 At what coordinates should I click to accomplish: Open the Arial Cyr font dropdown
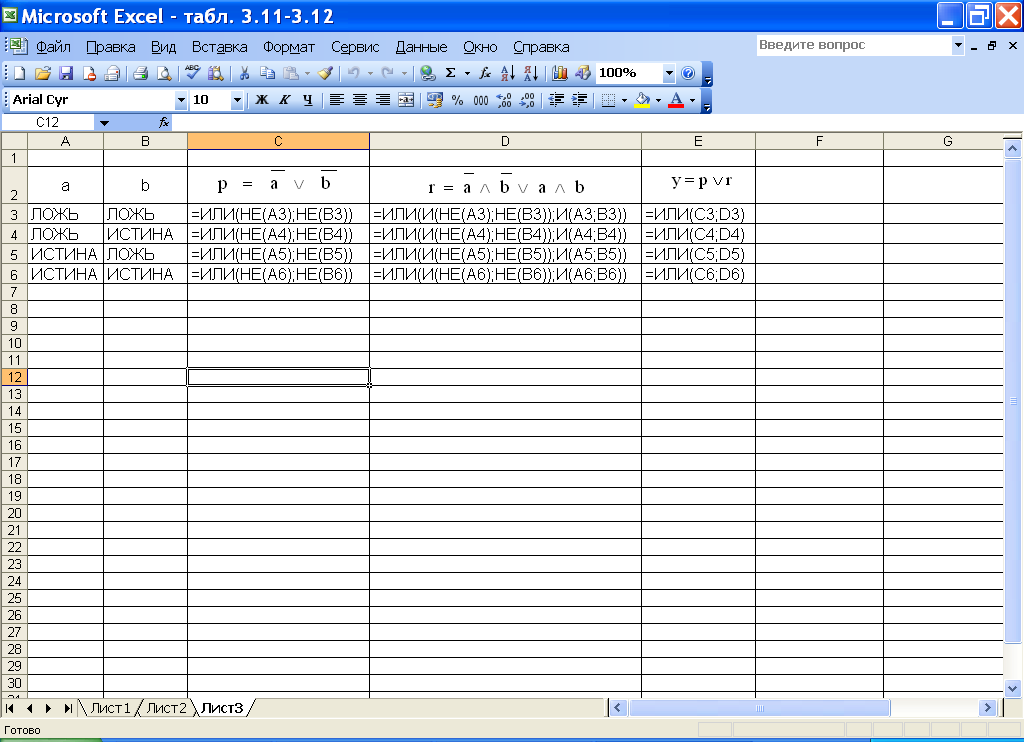181,101
